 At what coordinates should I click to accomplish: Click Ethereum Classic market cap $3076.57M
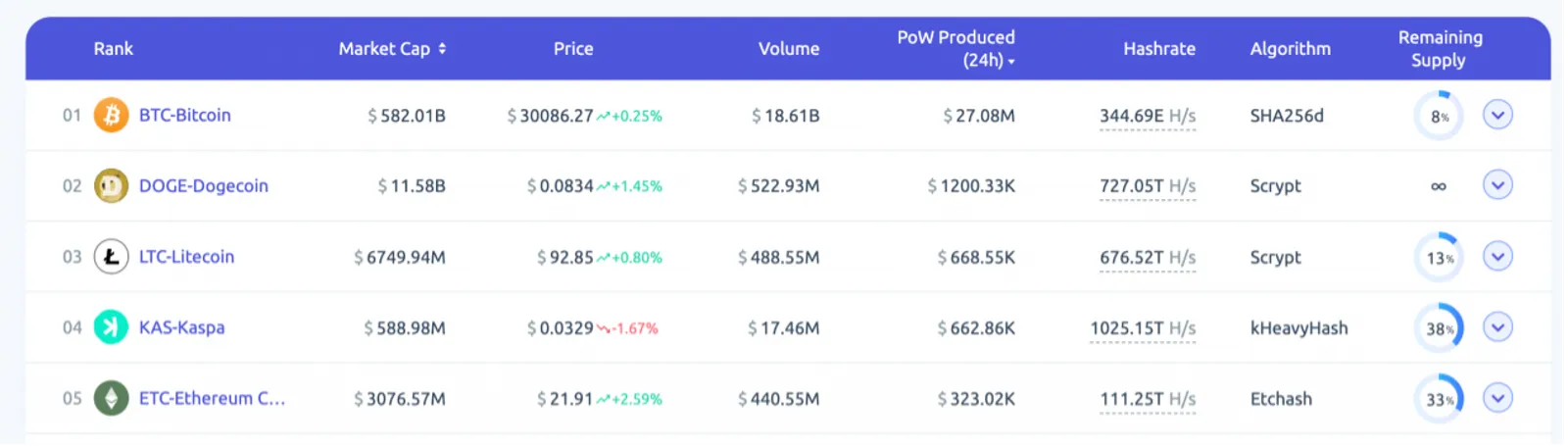(400, 399)
